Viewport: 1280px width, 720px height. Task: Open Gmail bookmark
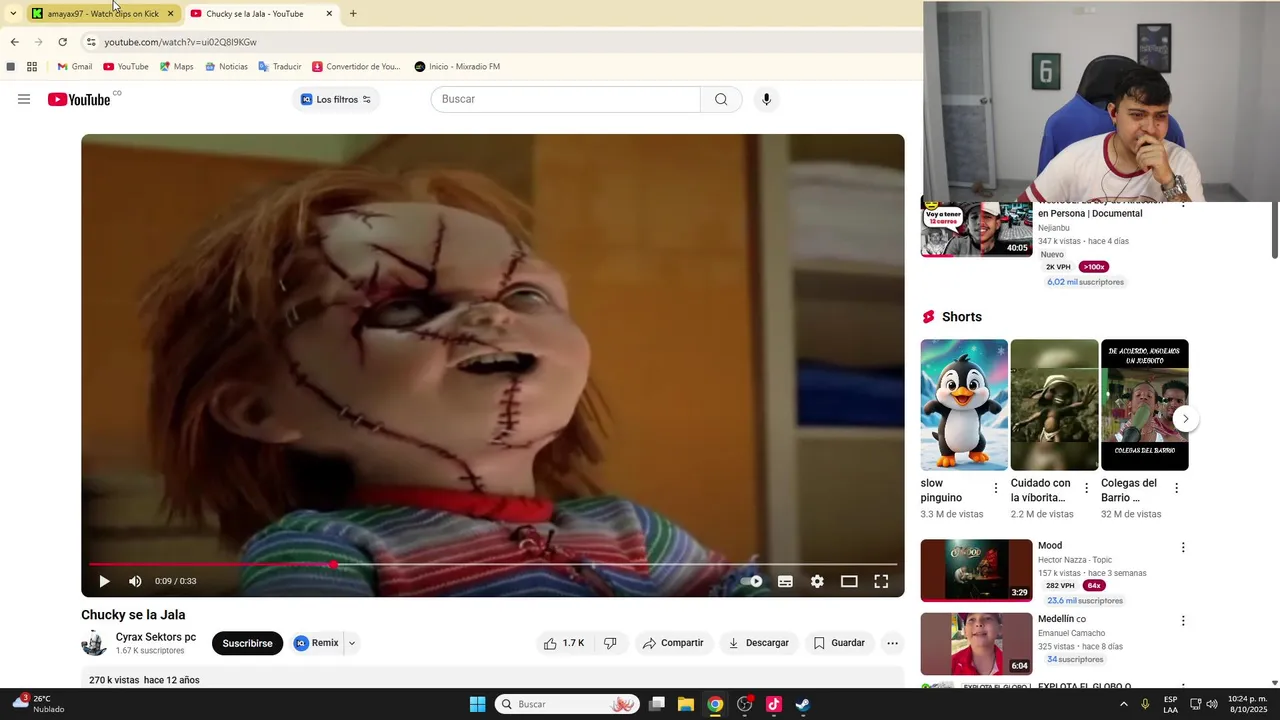tap(75, 67)
